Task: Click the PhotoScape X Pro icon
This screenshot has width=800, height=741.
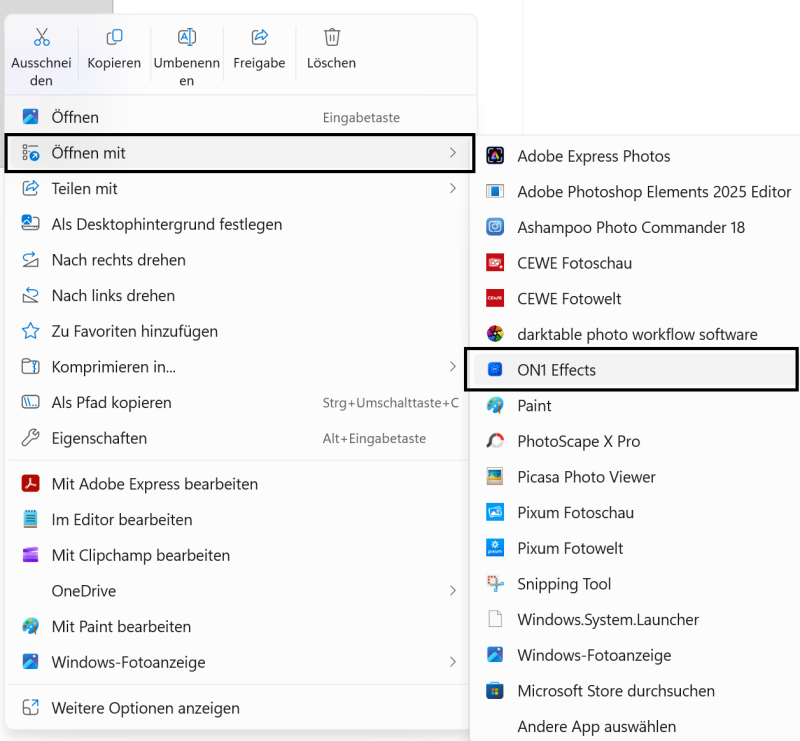Action: tap(495, 441)
